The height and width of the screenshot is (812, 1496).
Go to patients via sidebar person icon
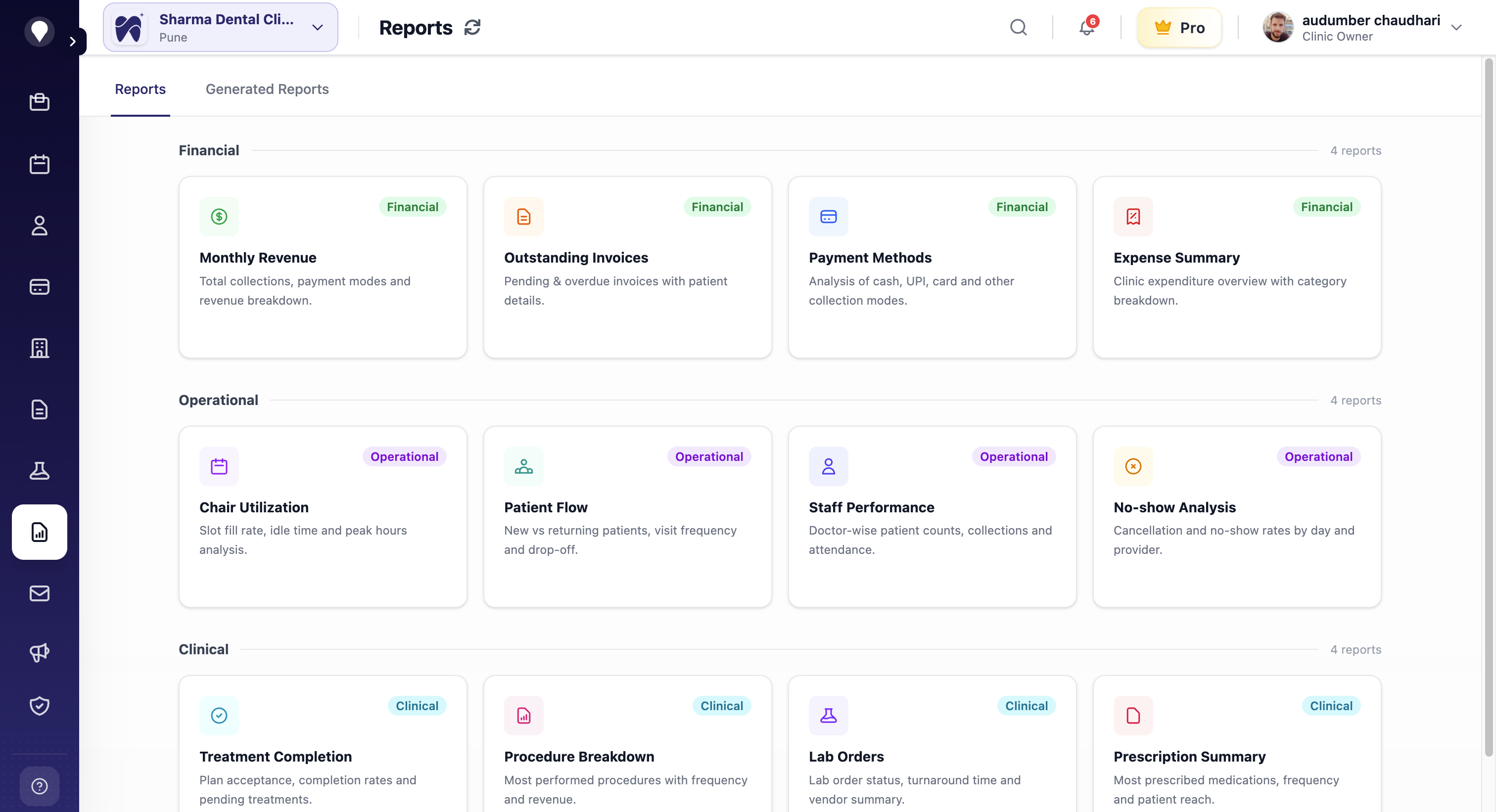pyautogui.click(x=40, y=226)
